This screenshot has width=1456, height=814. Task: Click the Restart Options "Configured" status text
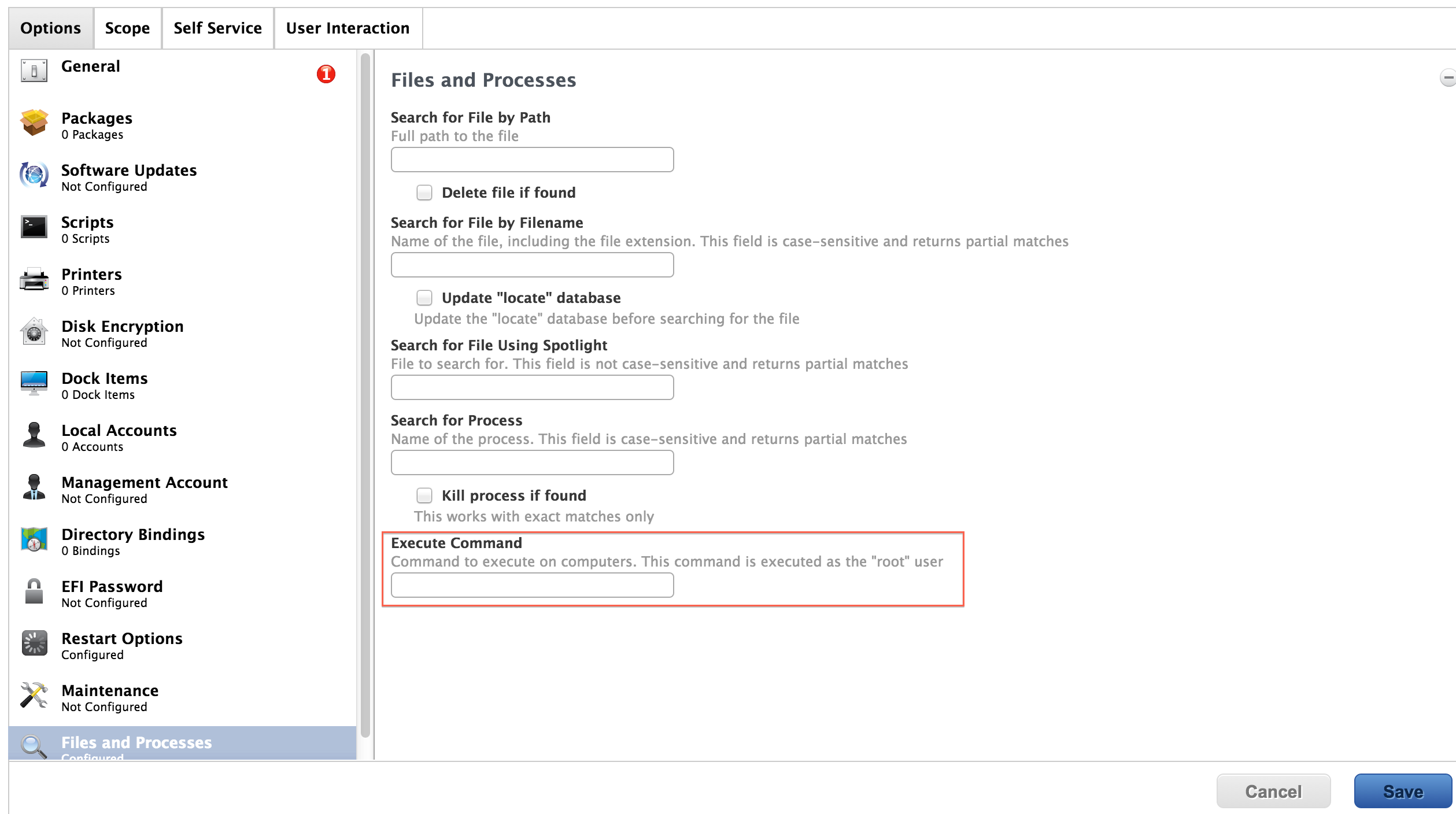coord(93,655)
